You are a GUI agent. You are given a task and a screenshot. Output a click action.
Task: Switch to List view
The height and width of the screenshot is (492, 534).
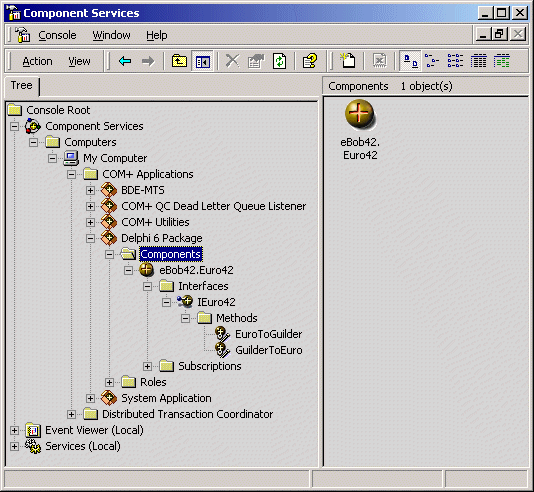click(x=455, y=61)
